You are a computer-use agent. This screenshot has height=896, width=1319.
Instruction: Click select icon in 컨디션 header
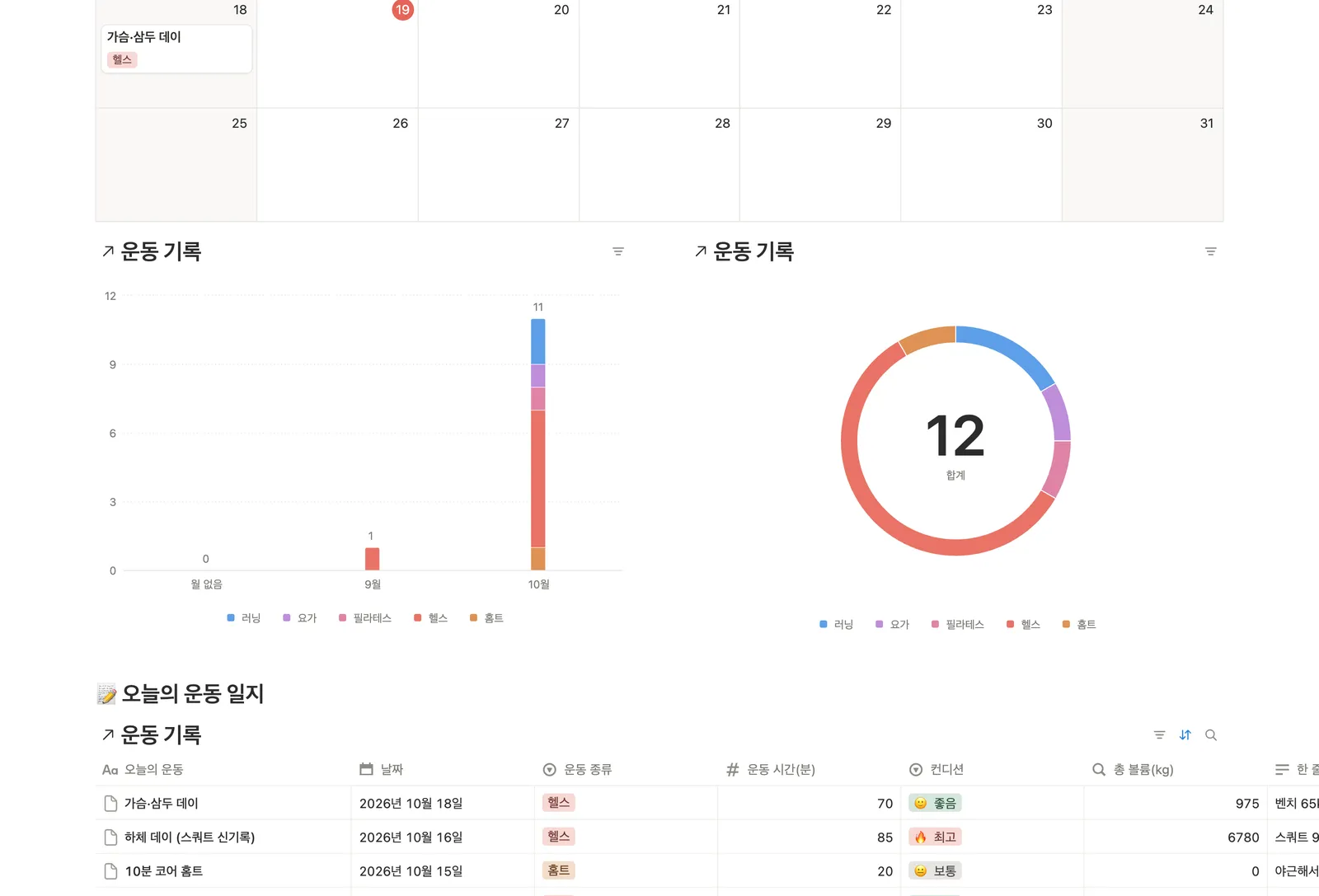point(916,770)
